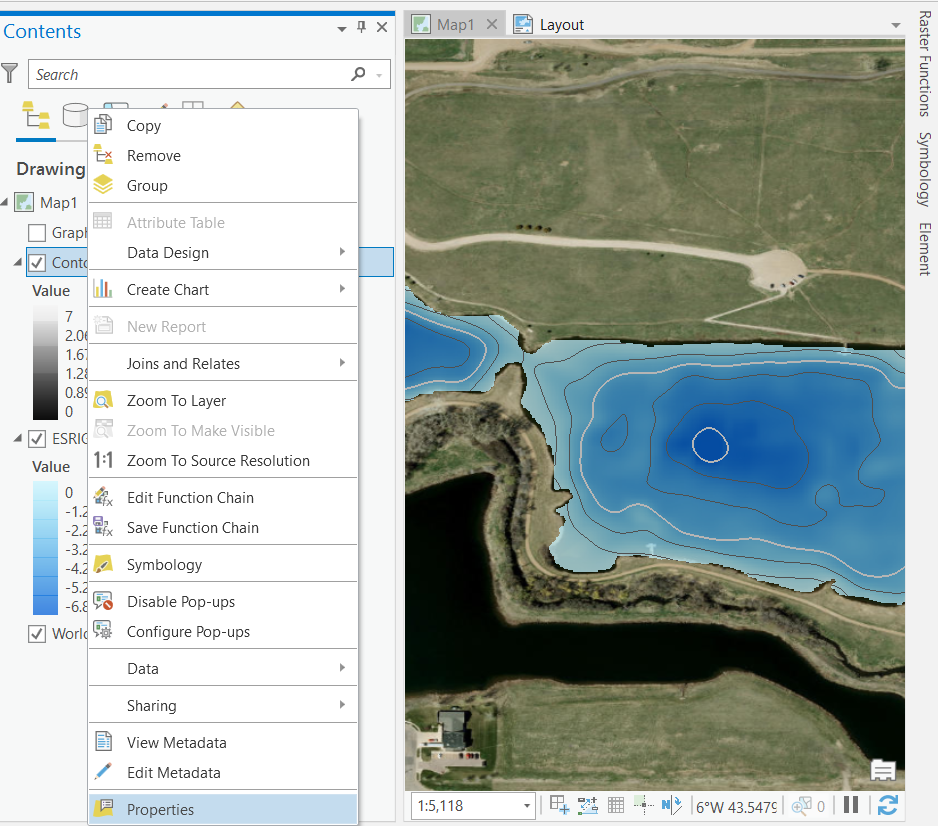Click inside the Contents Search box
The height and width of the screenshot is (826, 938).
pos(200,74)
